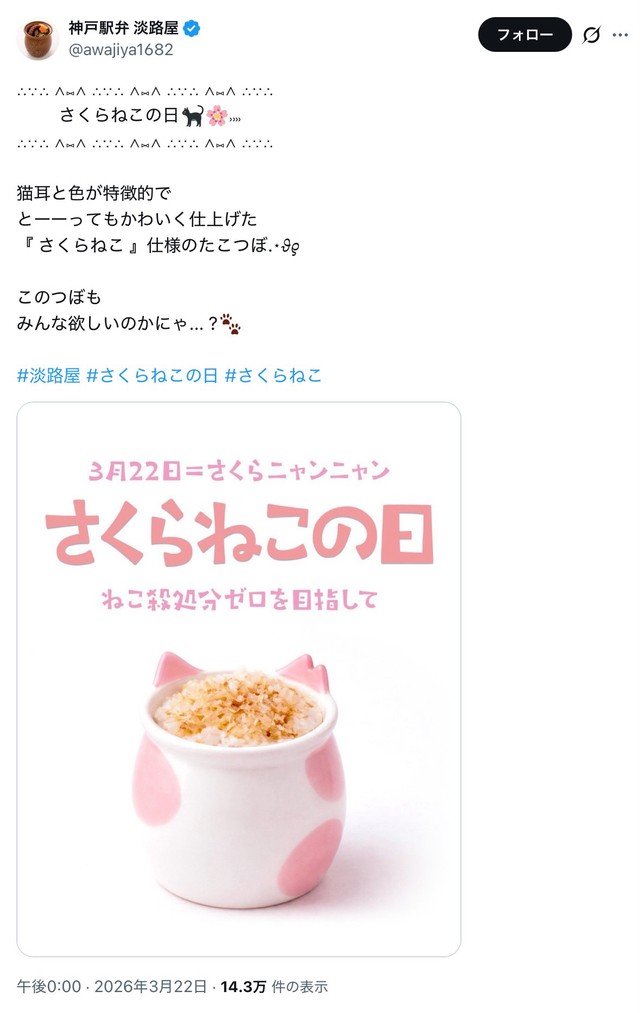Follow the account with フォロー button
The width and height of the screenshot is (640, 1013).
[x=524, y=34]
